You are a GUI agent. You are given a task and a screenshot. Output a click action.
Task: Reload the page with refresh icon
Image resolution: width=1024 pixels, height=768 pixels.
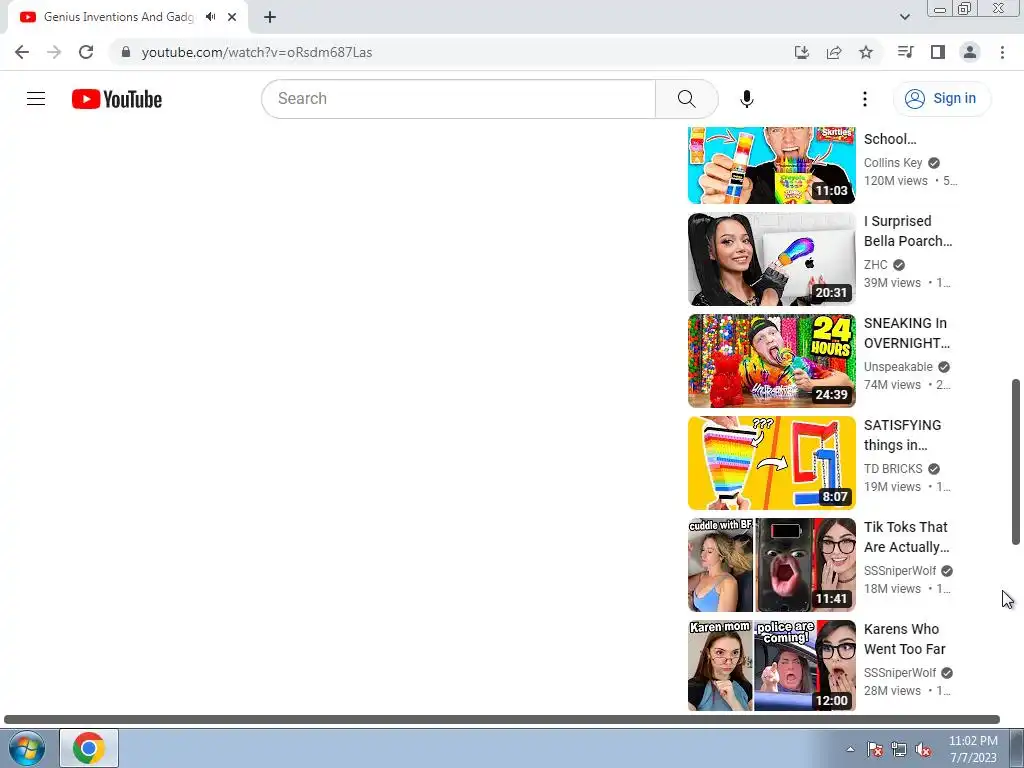click(86, 52)
